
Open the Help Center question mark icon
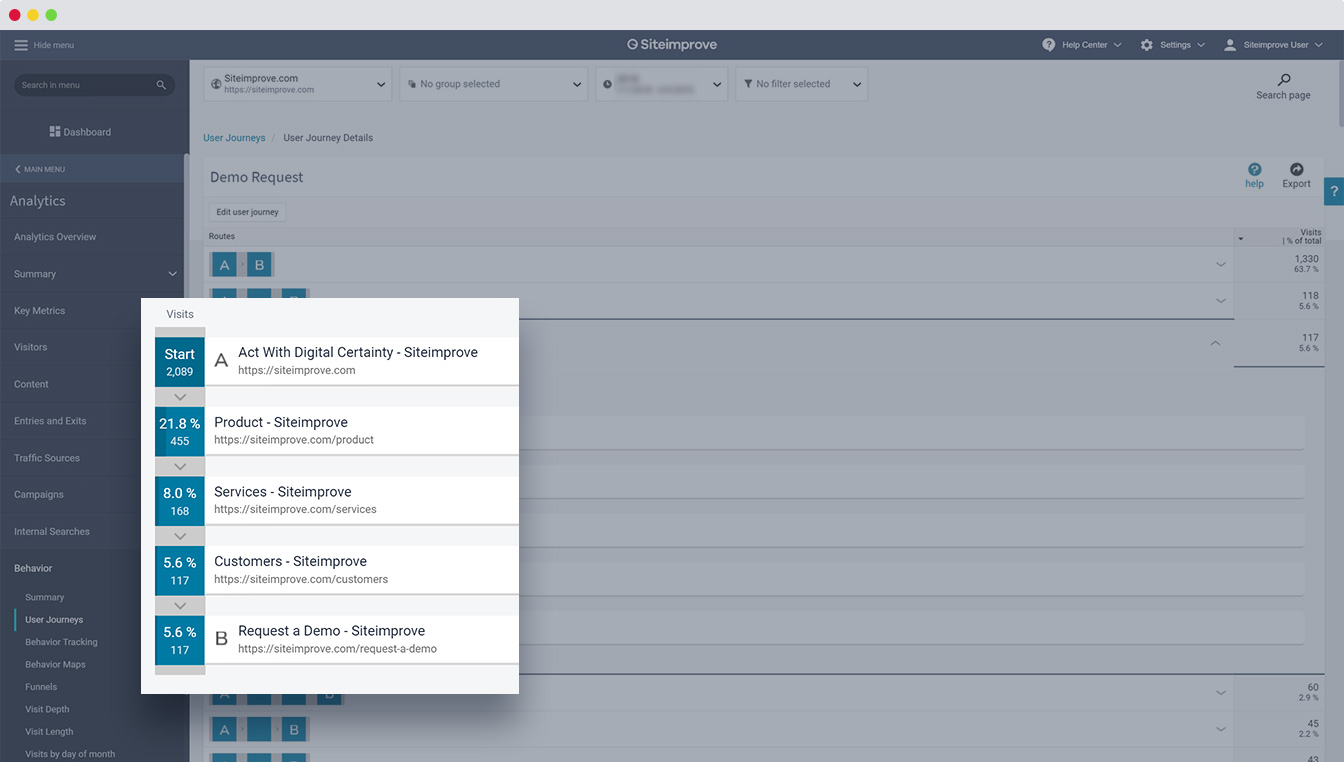pos(1049,45)
